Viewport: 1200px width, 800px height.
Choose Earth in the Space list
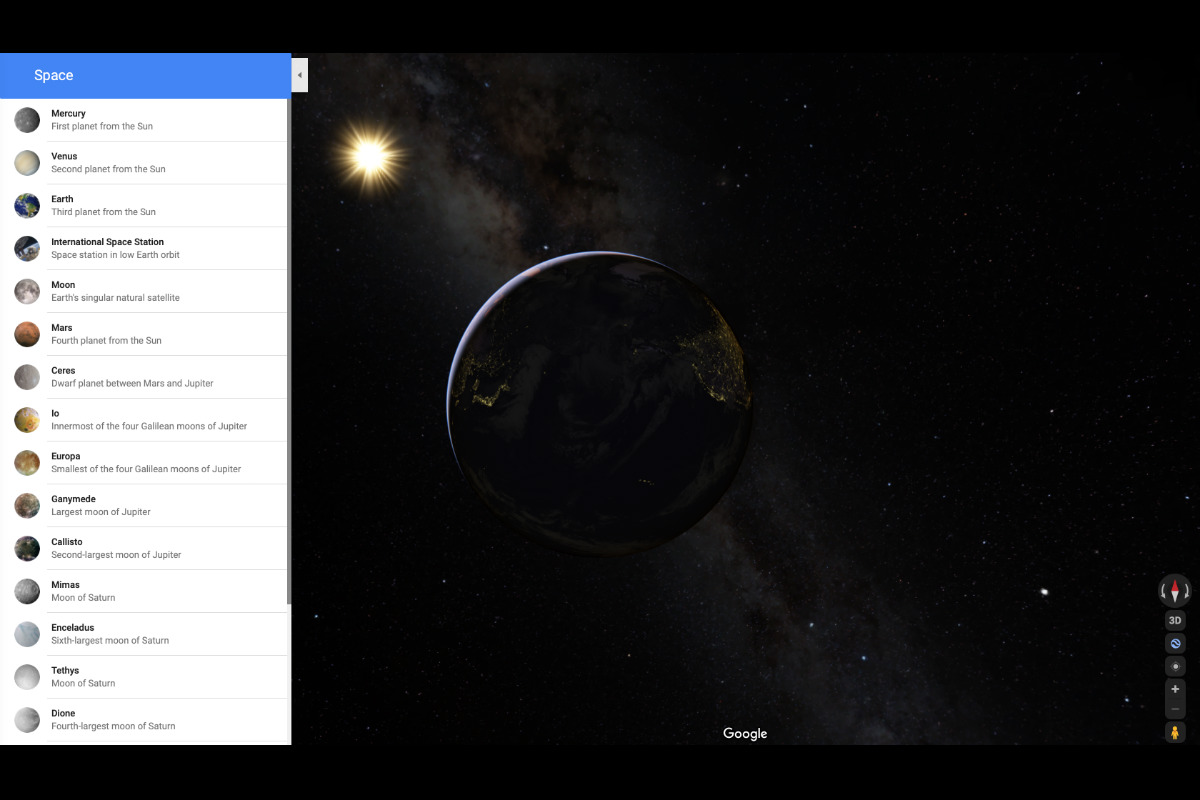coord(62,199)
